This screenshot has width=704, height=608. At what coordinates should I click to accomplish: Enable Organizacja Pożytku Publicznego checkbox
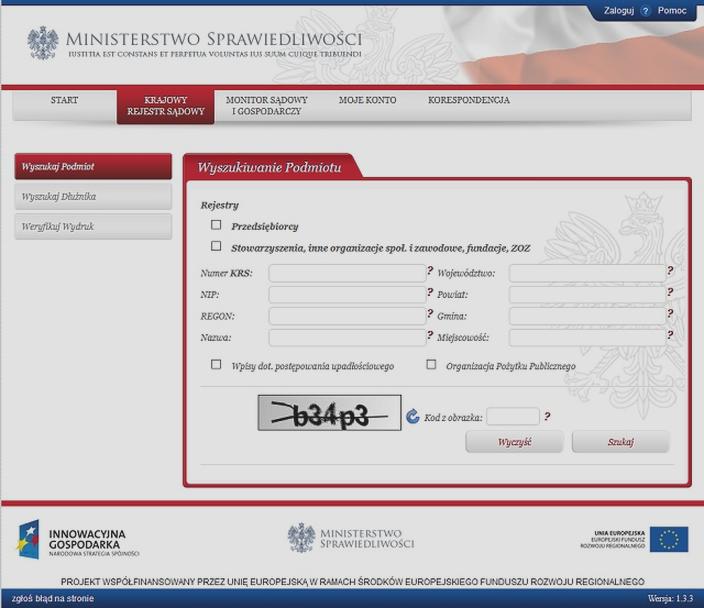point(431,364)
